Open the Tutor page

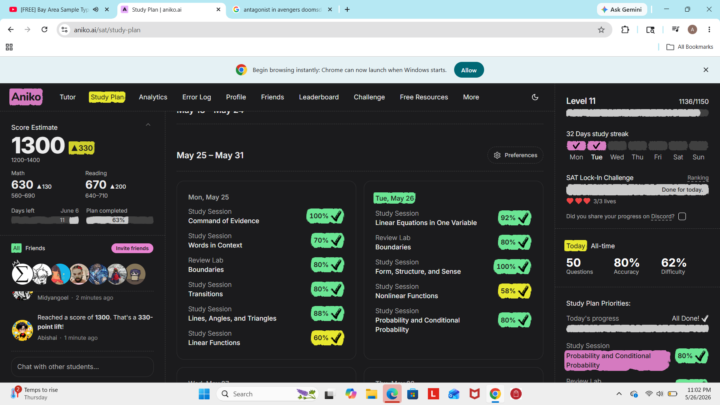coord(68,97)
